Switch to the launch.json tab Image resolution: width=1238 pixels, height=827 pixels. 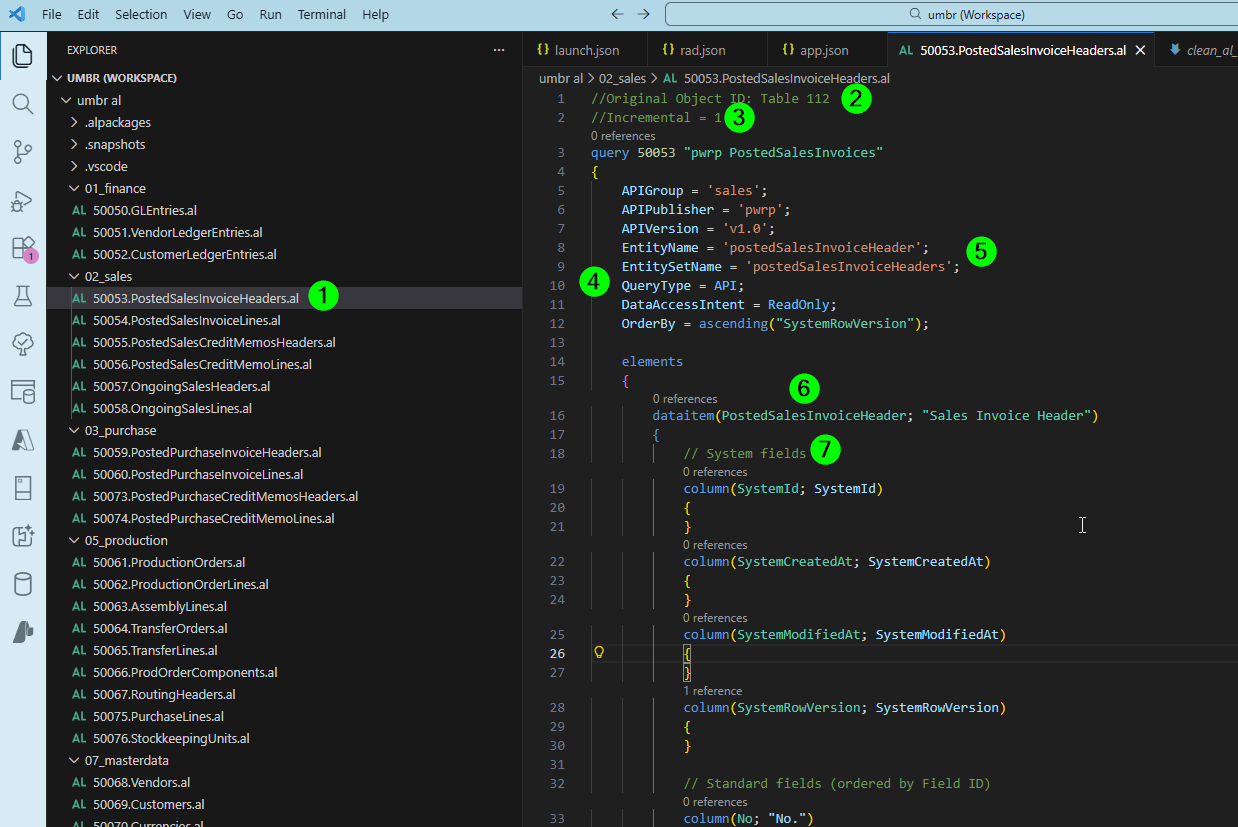click(x=585, y=50)
